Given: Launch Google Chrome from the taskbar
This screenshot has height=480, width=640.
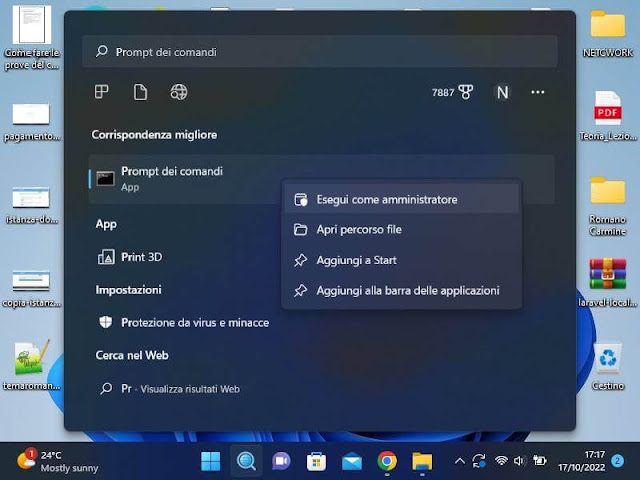Looking at the screenshot, I should pos(387,461).
